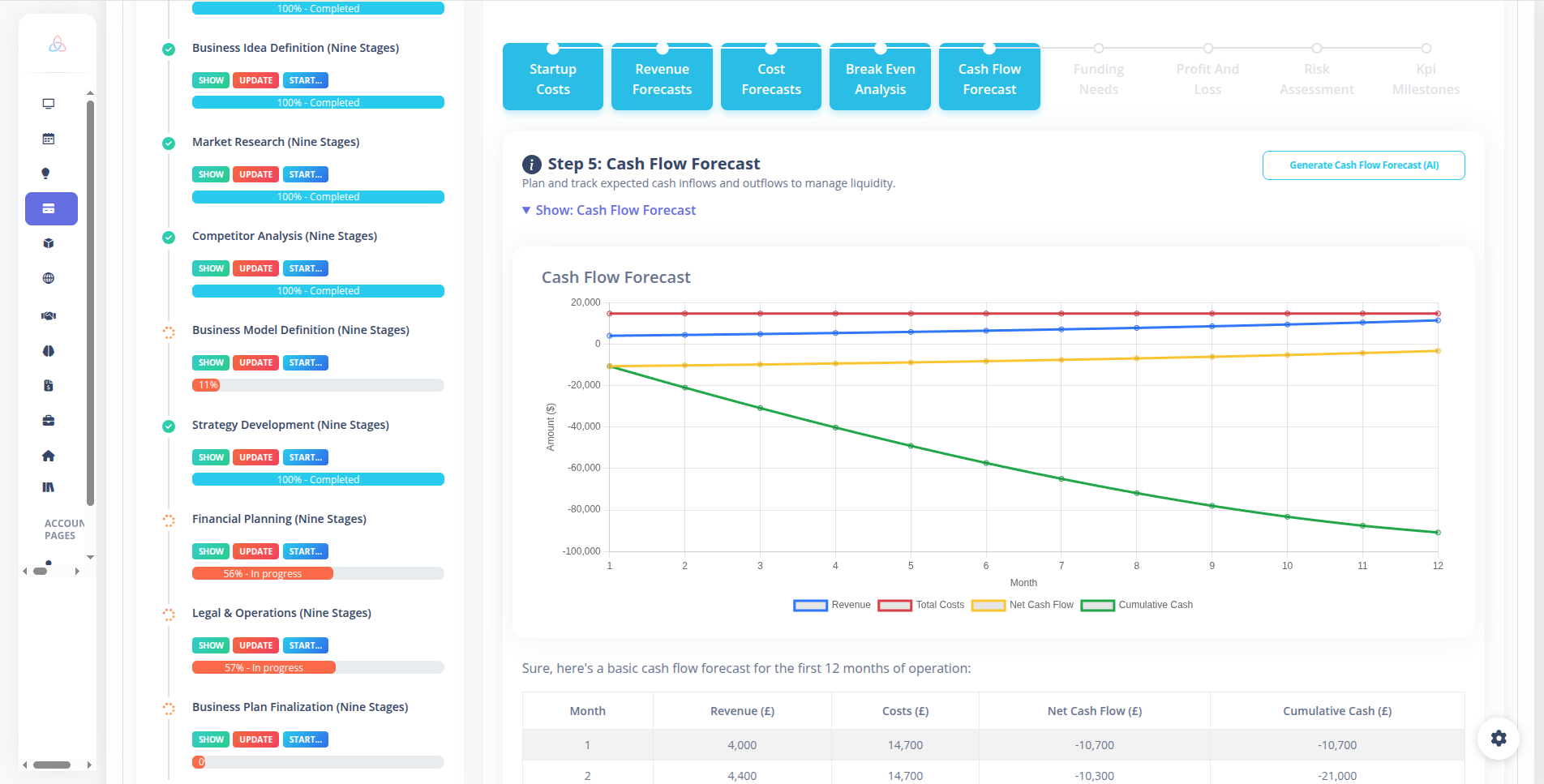Open the globe icon in sidebar
The width and height of the screenshot is (1544, 784).
click(x=49, y=278)
